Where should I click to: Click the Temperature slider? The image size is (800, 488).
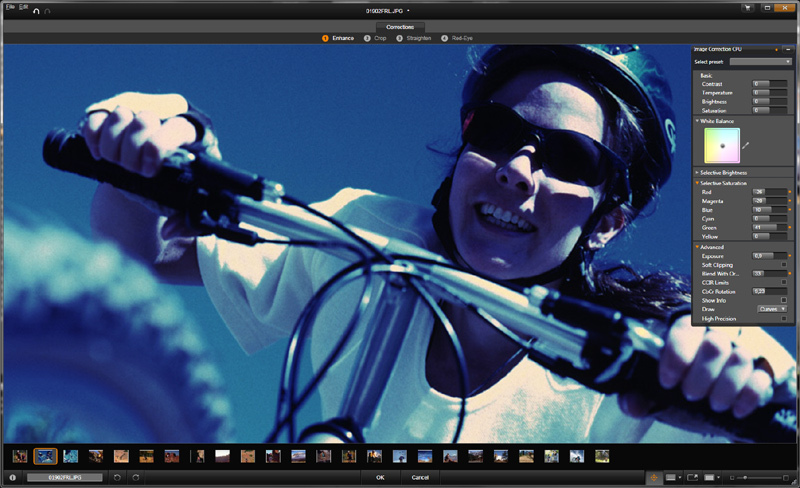tap(770, 92)
